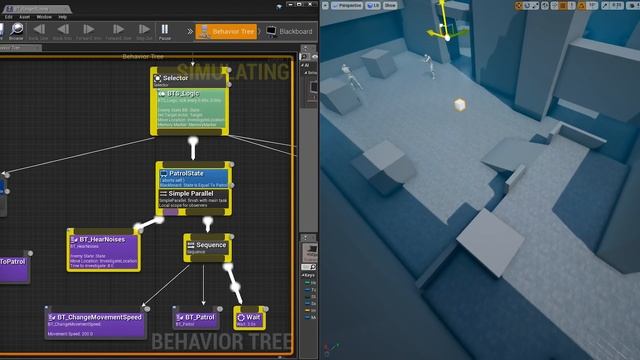
Task: Toggle the eye visibility filter in Details
Action: (x=314, y=57)
